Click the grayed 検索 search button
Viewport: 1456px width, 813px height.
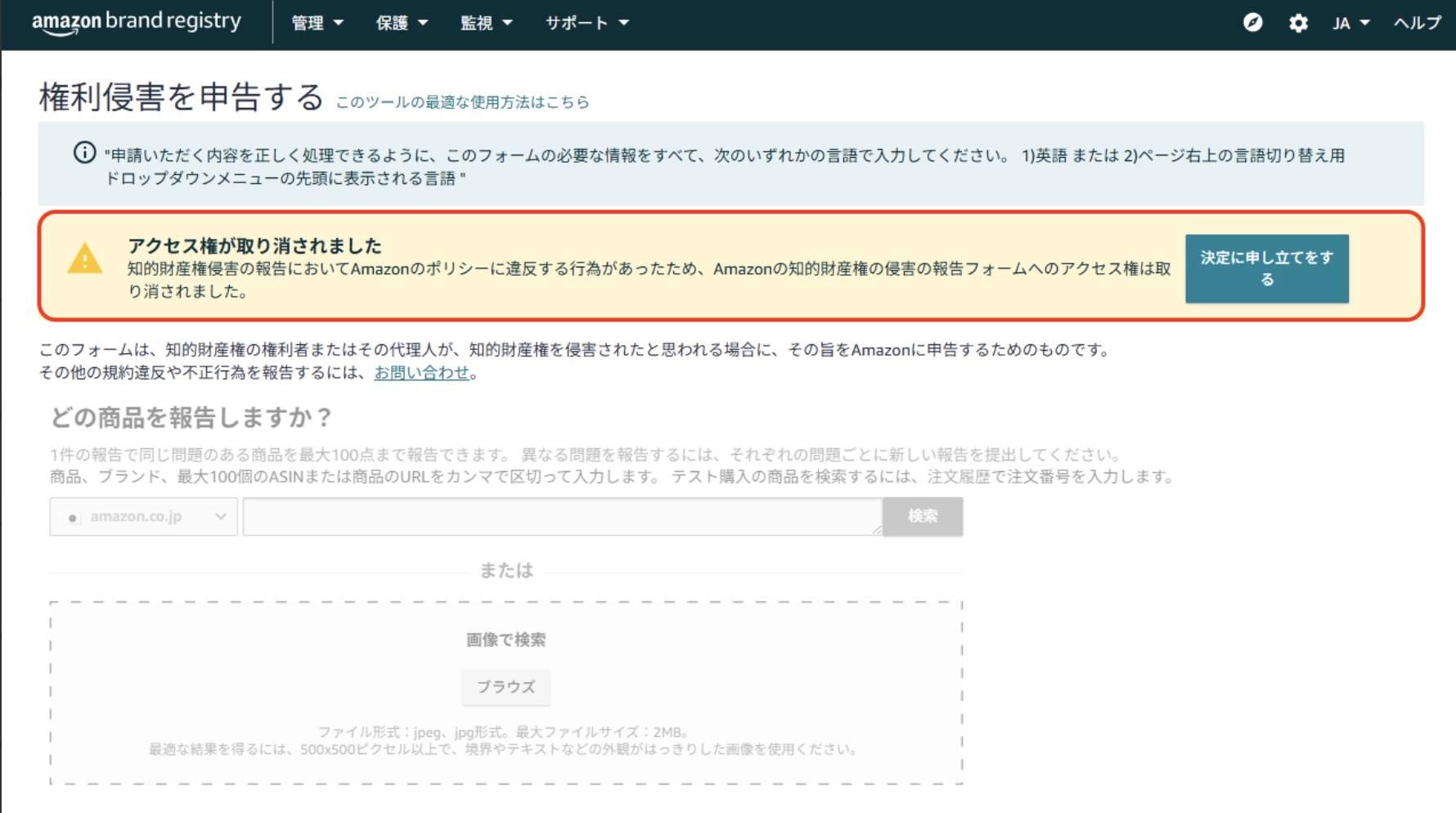tap(923, 516)
